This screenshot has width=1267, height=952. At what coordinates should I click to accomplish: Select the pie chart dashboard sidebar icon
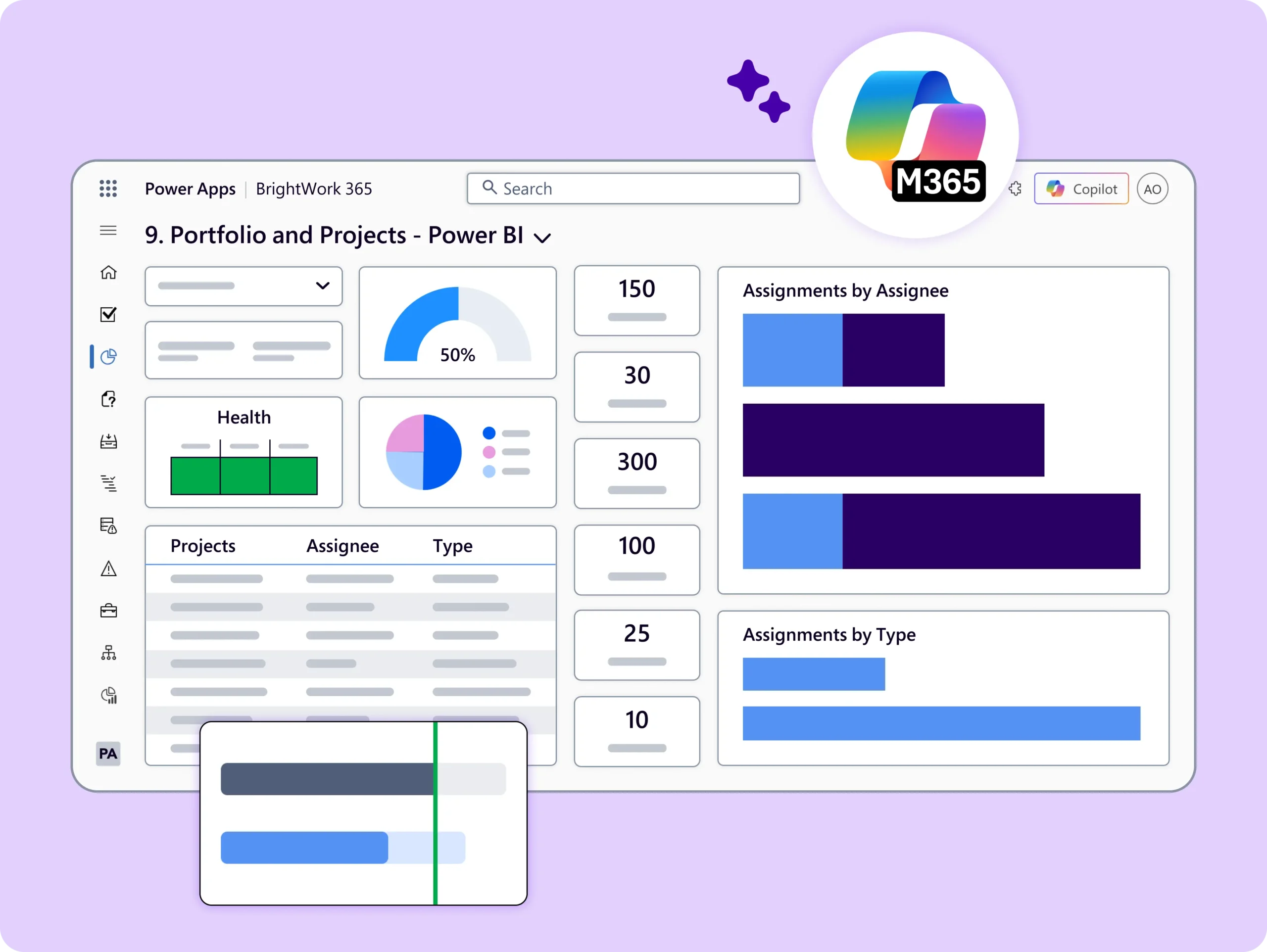[x=108, y=357]
